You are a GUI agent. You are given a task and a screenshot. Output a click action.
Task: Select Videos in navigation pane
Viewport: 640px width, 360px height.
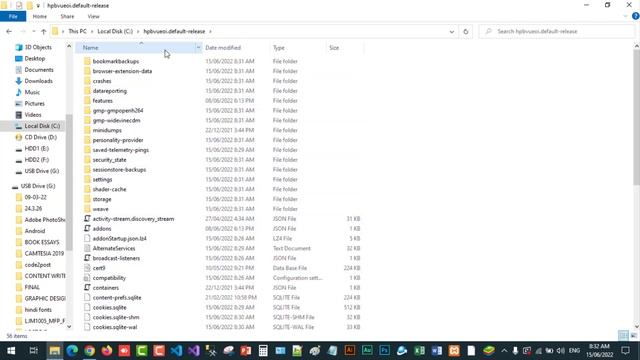click(x=33, y=115)
